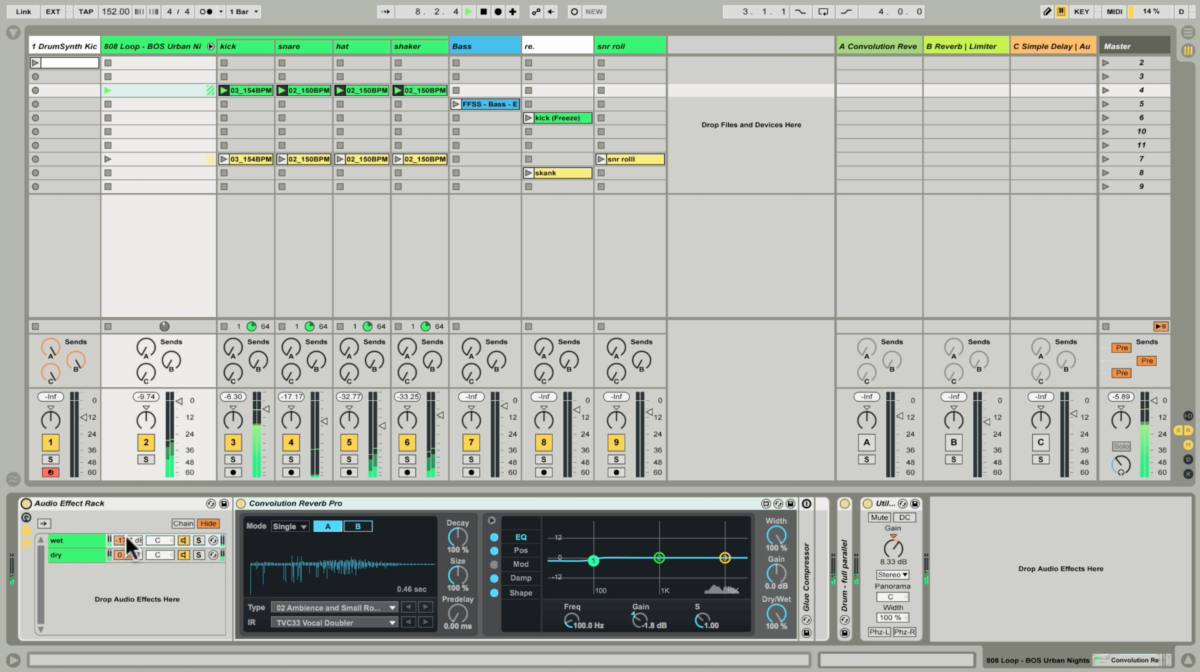Open the quantization 1 Bar dropdown

(x=243, y=12)
